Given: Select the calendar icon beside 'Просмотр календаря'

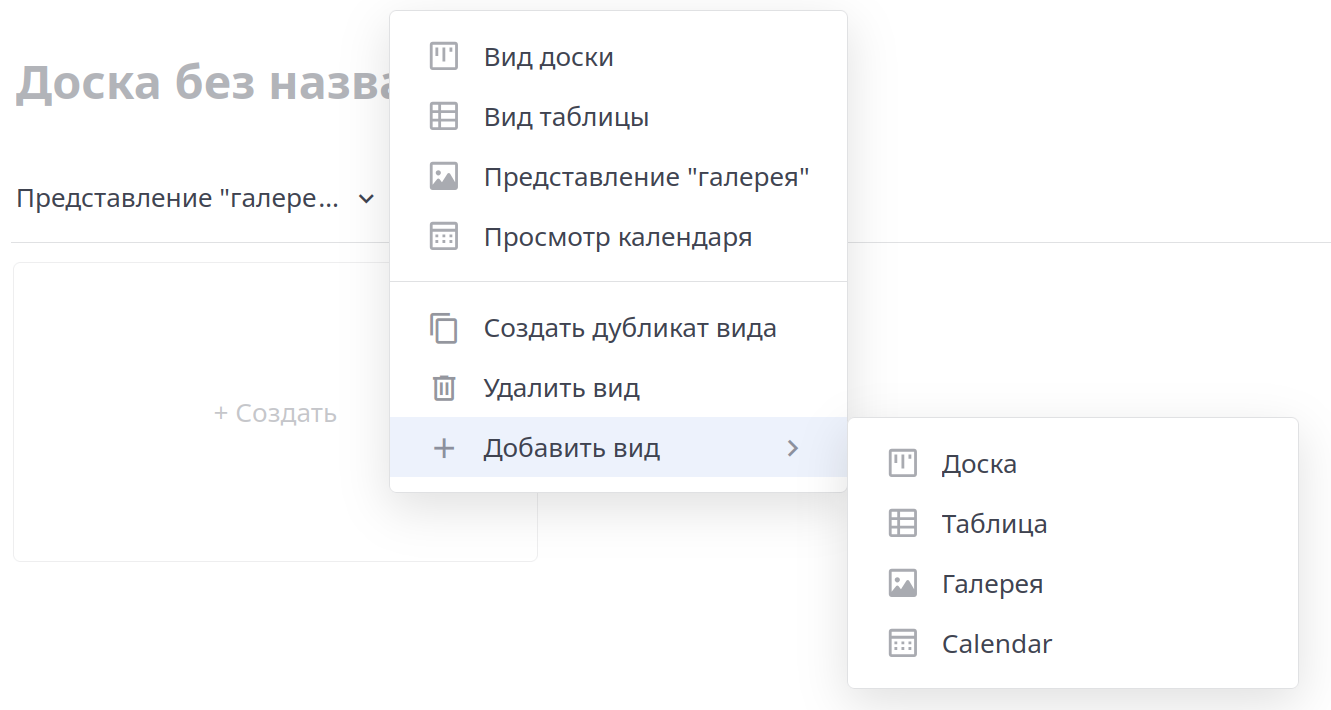Looking at the screenshot, I should coord(444,237).
